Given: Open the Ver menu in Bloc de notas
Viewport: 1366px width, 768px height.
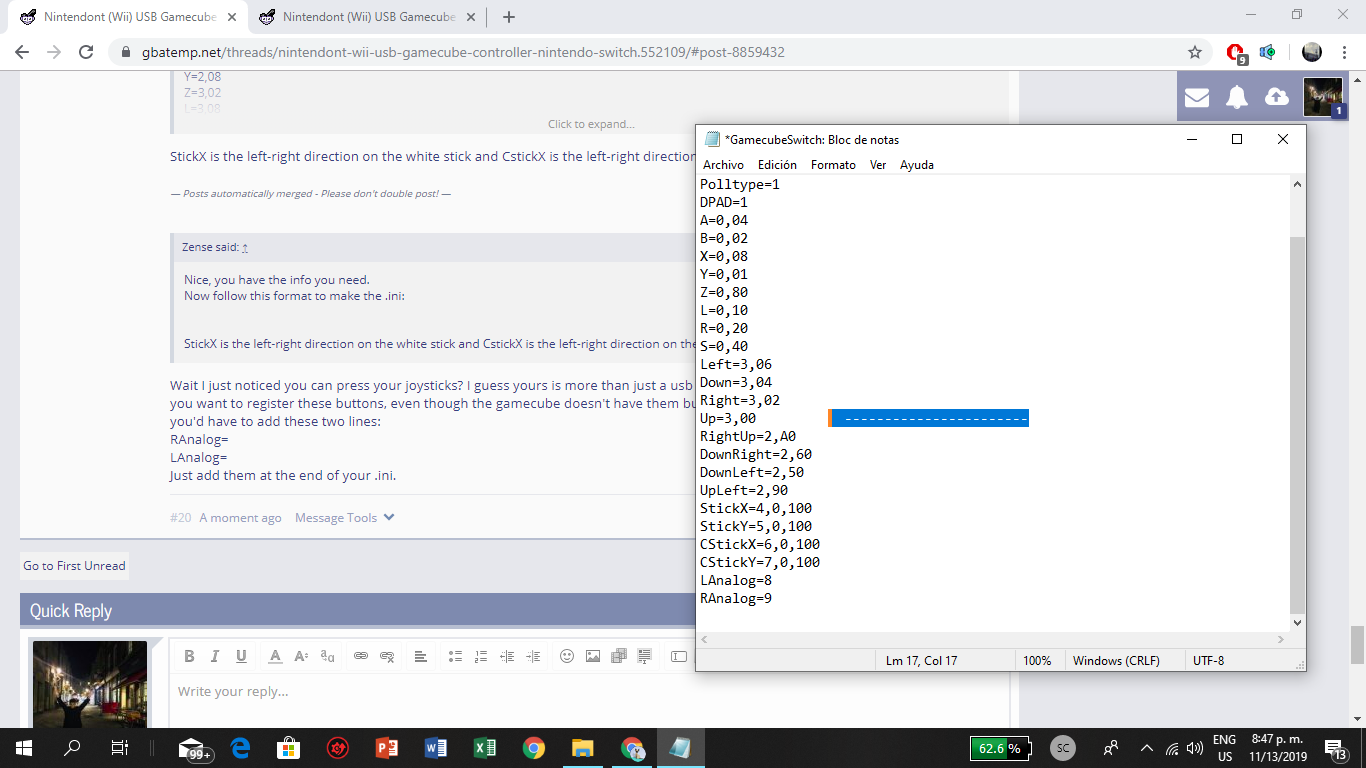Looking at the screenshot, I should 878,165.
